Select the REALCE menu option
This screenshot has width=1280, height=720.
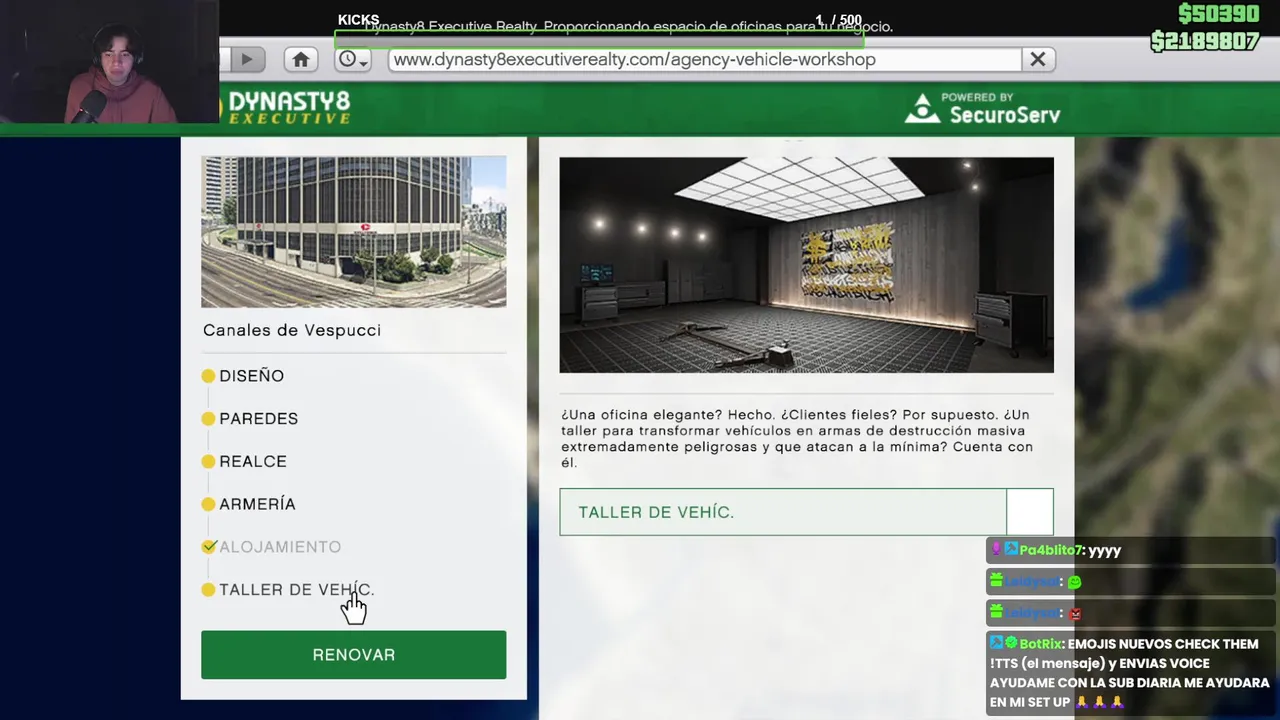(x=253, y=462)
